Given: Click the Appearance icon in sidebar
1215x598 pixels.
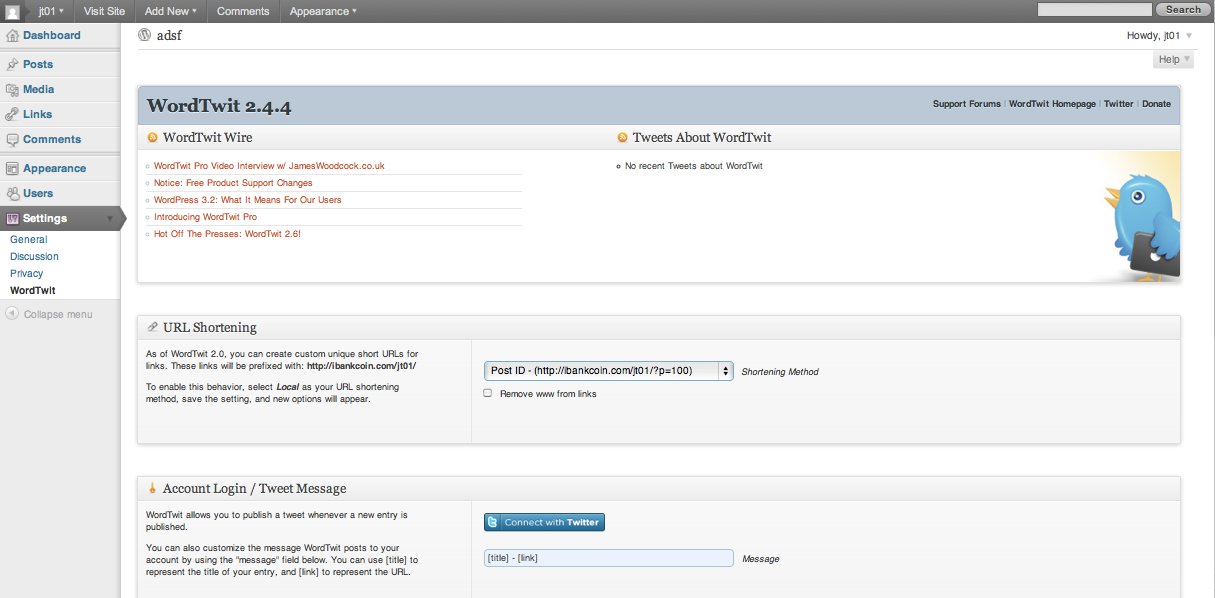Looking at the screenshot, I should click(12, 169).
